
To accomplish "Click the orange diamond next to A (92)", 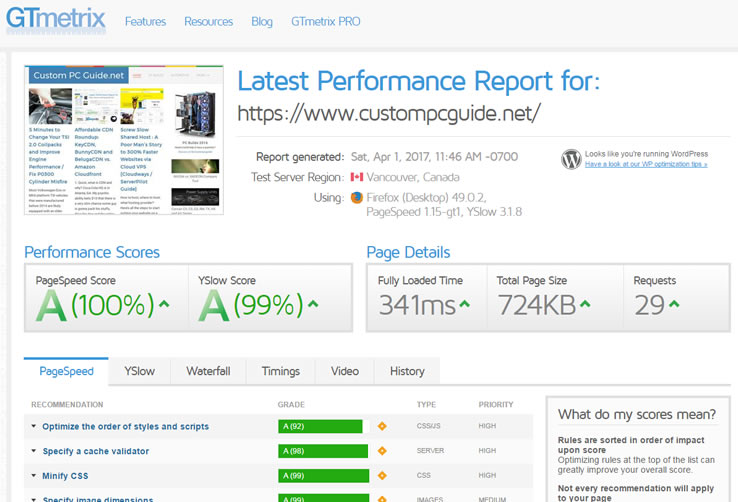I will (x=382, y=426).
